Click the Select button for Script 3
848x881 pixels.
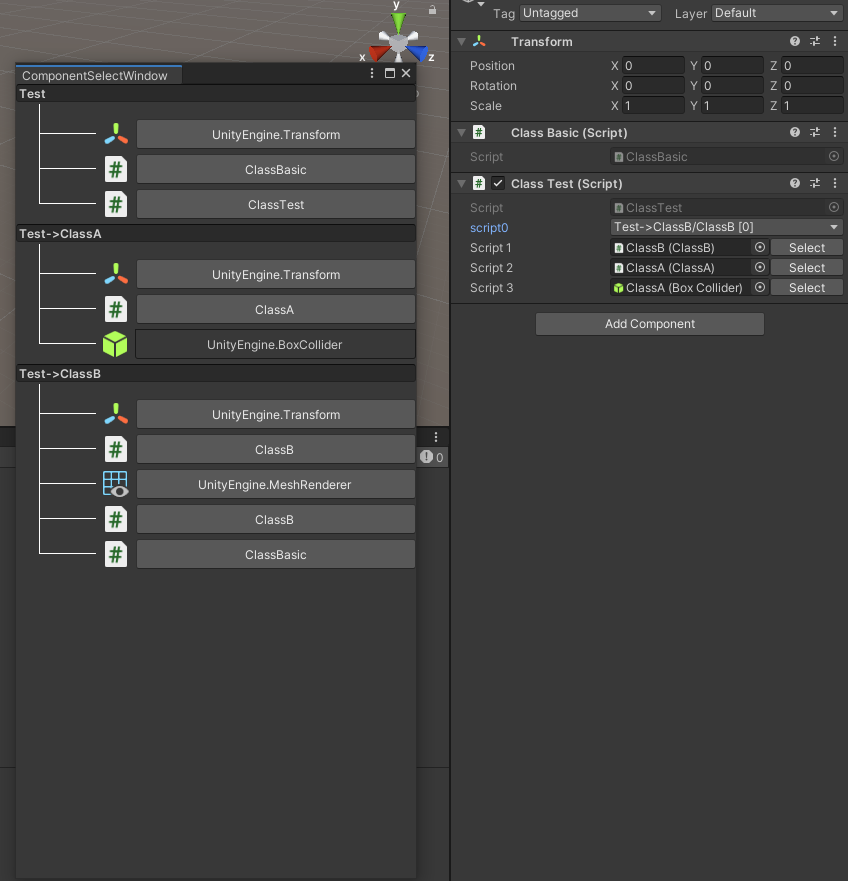click(806, 288)
